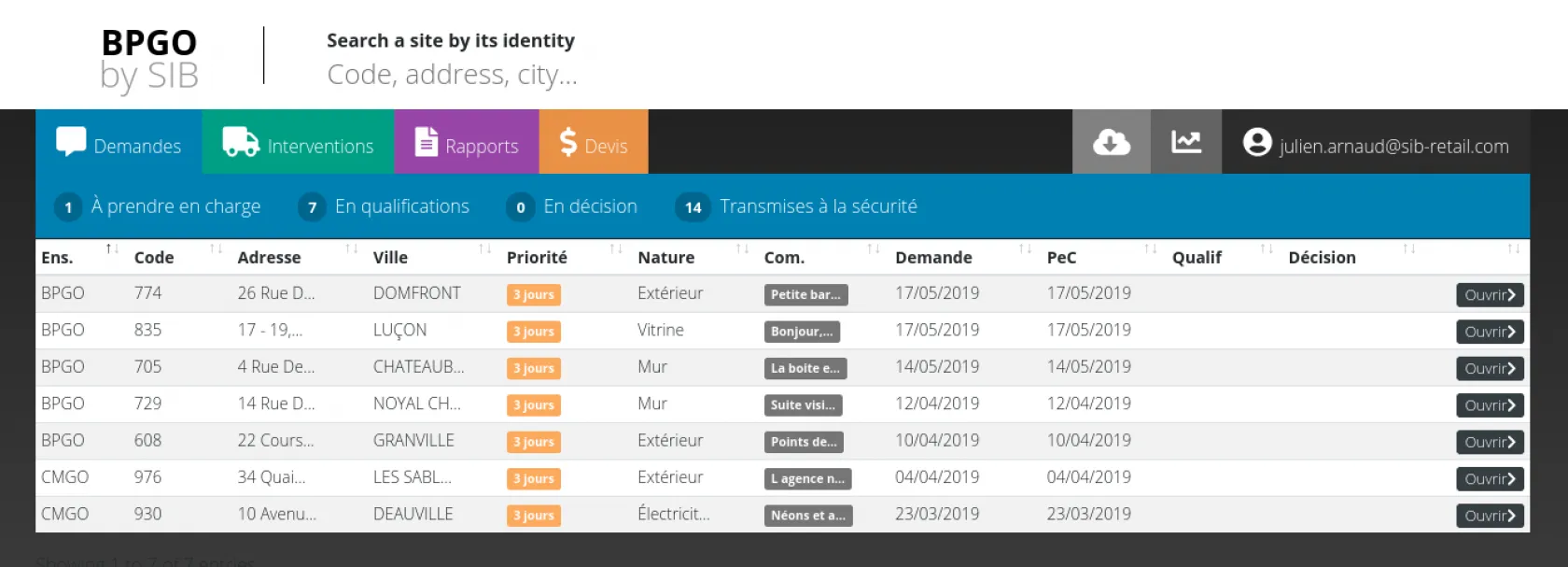The height and width of the screenshot is (567, 1568).
Task: Click the Petite bar... comment tag
Action: point(805,295)
